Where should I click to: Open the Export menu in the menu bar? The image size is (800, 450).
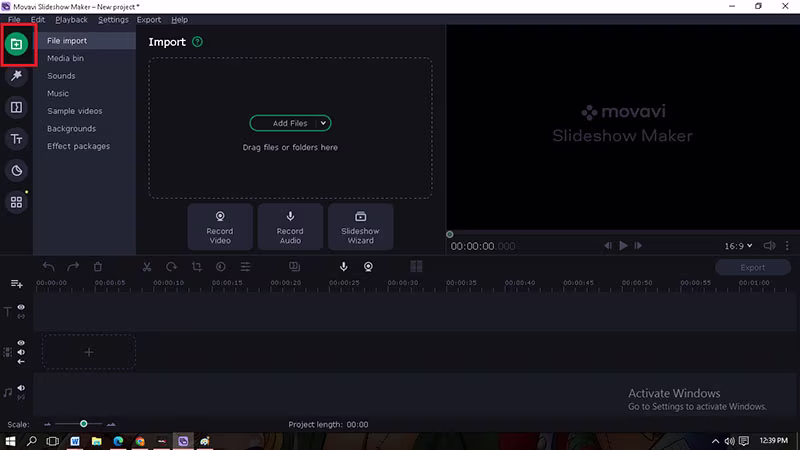pyautogui.click(x=149, y=20)
